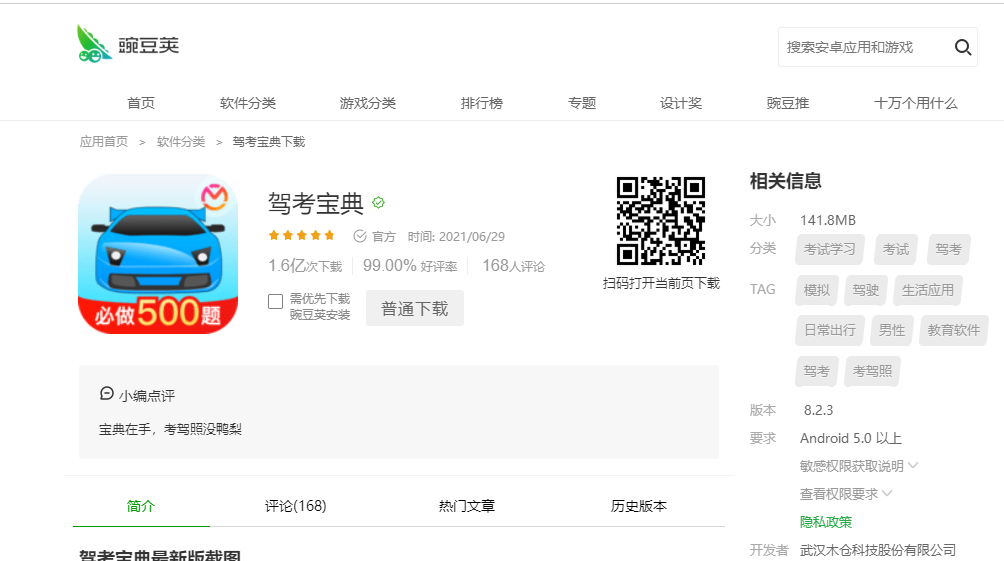Click 驾考宝典下载 breadcrumb
The width and height of the screenshot is (1004, 561).
pos(269,142)
